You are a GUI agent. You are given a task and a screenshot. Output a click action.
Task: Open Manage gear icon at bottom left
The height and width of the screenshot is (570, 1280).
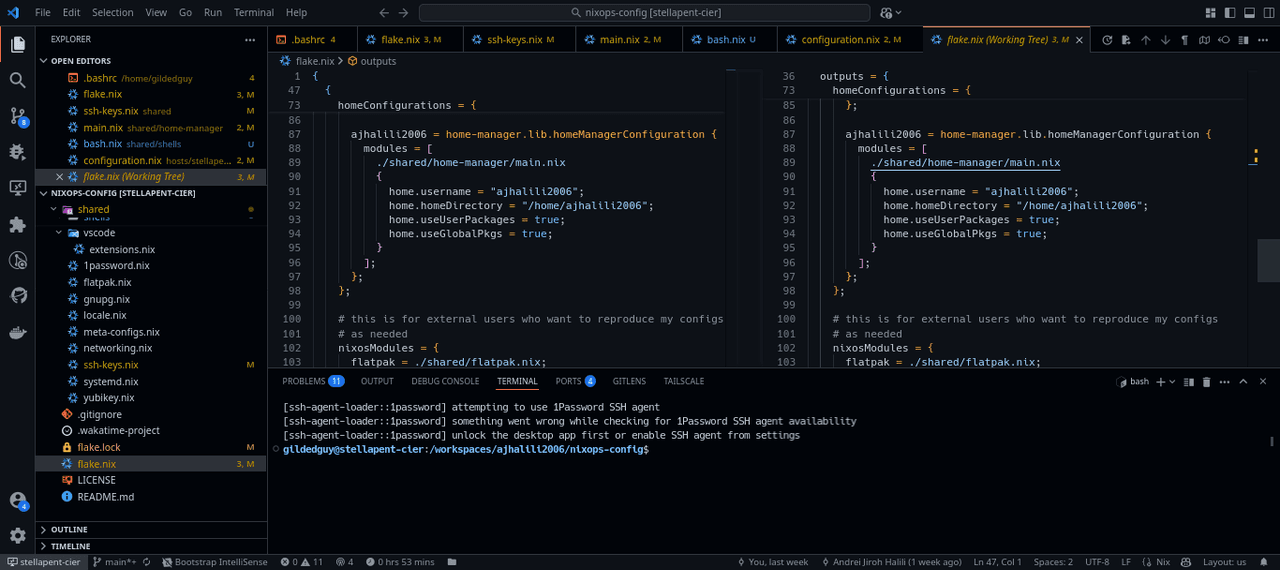[17, 535]
